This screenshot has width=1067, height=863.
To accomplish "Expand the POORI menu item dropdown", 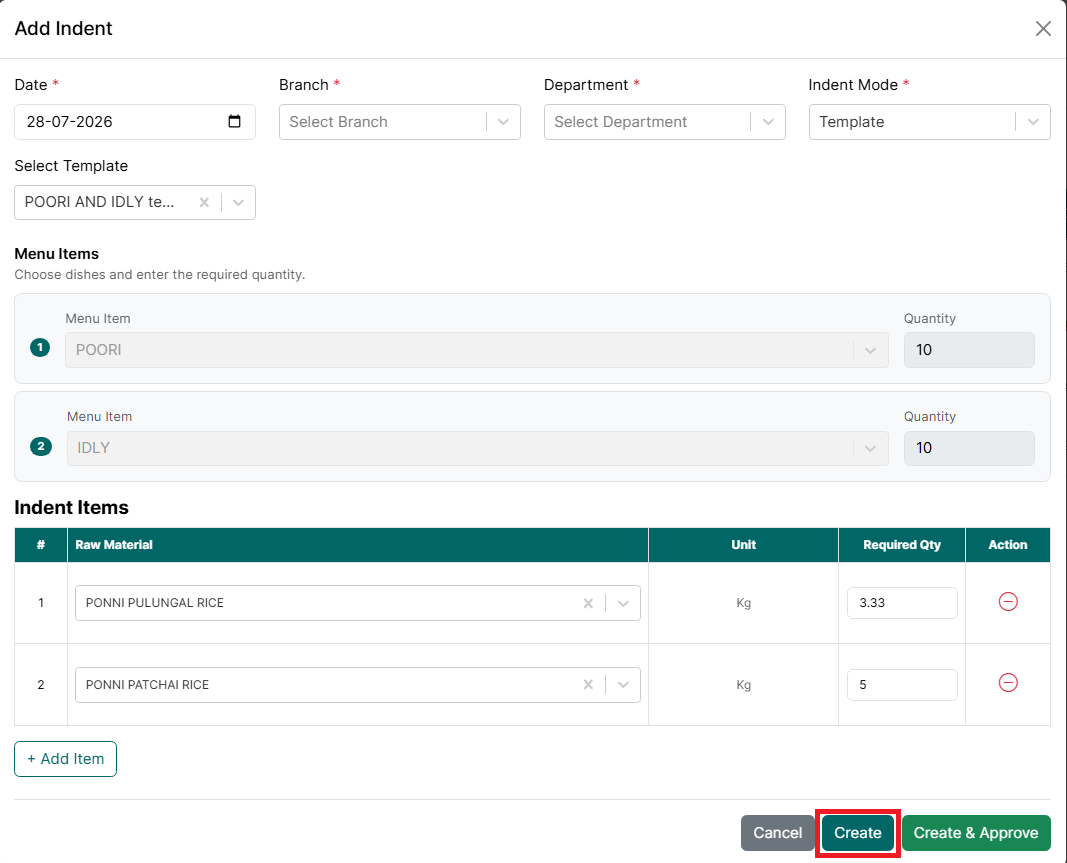I will [x=870, y=351].
